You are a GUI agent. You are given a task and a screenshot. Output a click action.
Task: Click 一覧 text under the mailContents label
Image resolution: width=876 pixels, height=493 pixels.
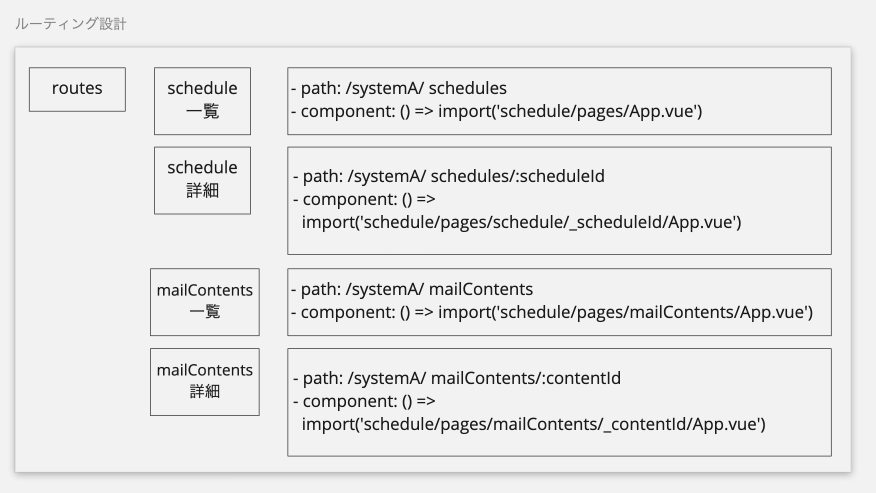coord(204,312)
